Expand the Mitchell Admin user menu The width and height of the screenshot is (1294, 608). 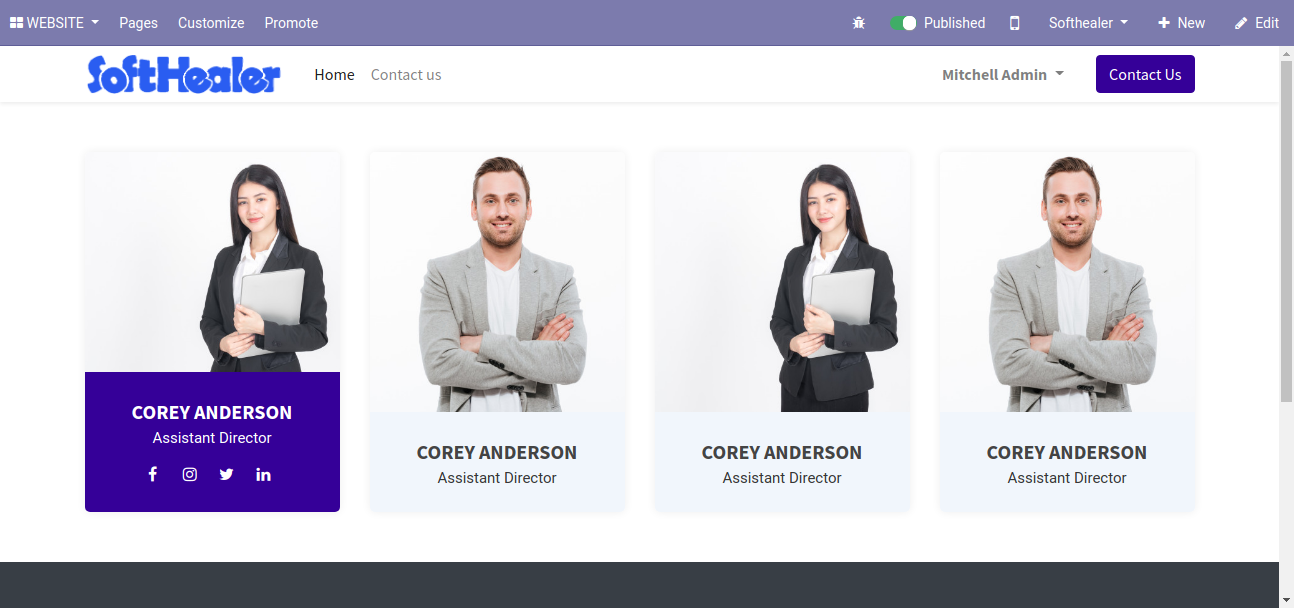(1003, 75)
